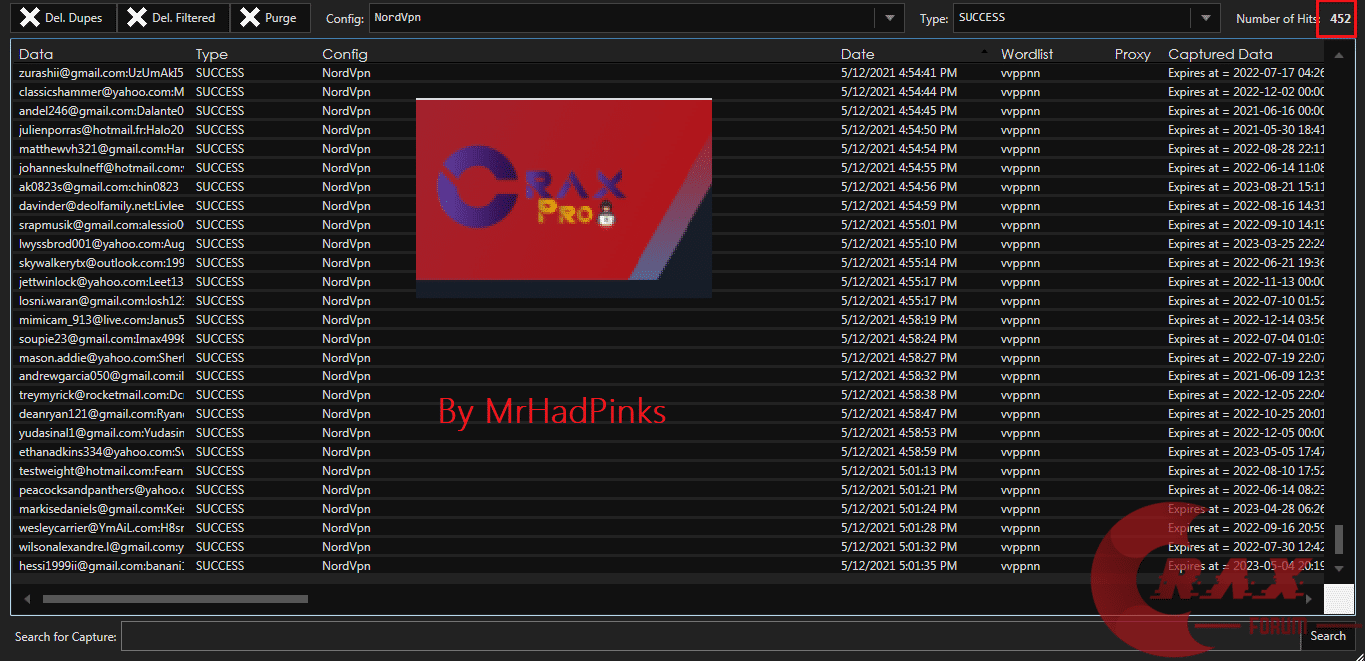Click the Search button beside capture field

pos(1328,636)
